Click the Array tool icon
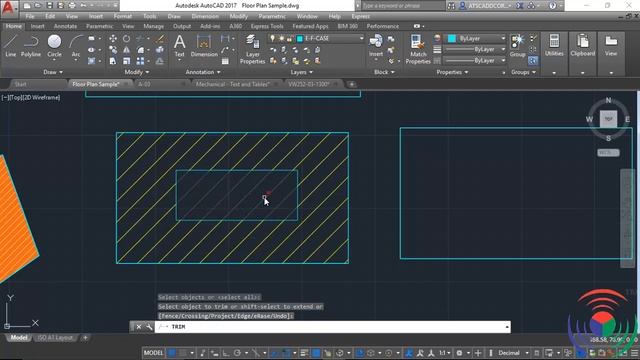 (x=140, y=61)
